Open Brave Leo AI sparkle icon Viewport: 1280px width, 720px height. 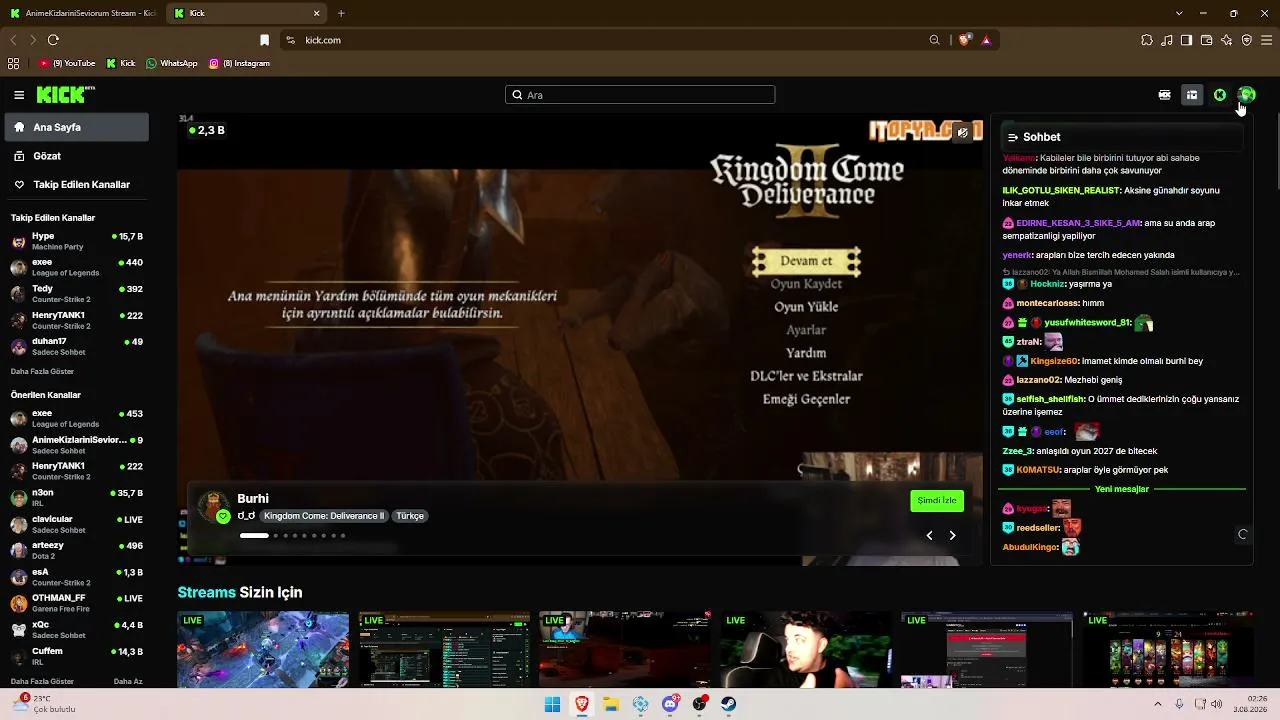pyautogui.click(x=1227, y=40)
